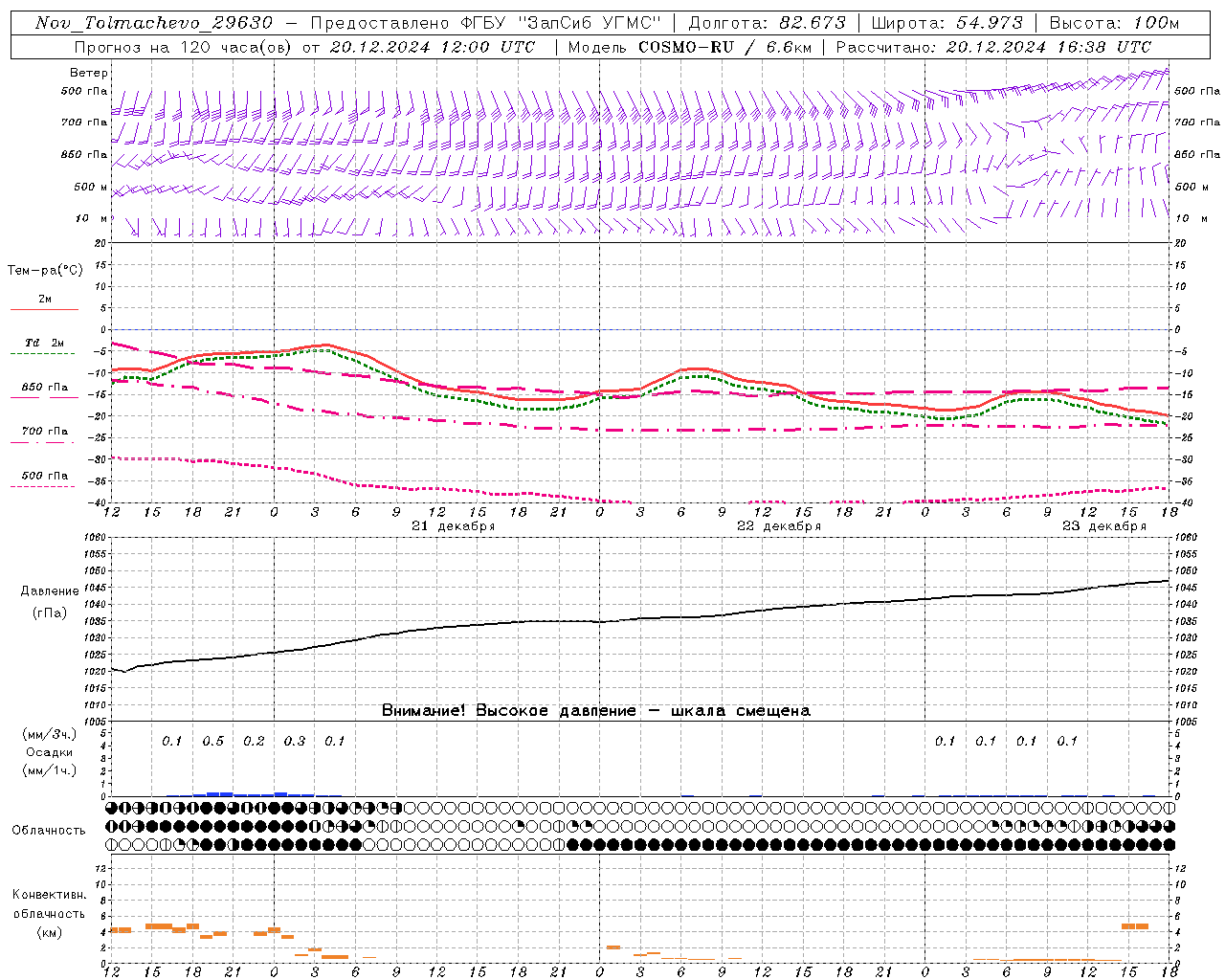Click the warning Внимание! Высокое давление — шкала смещена
The width and height of the screenshot is (1225, 980).
596,710
